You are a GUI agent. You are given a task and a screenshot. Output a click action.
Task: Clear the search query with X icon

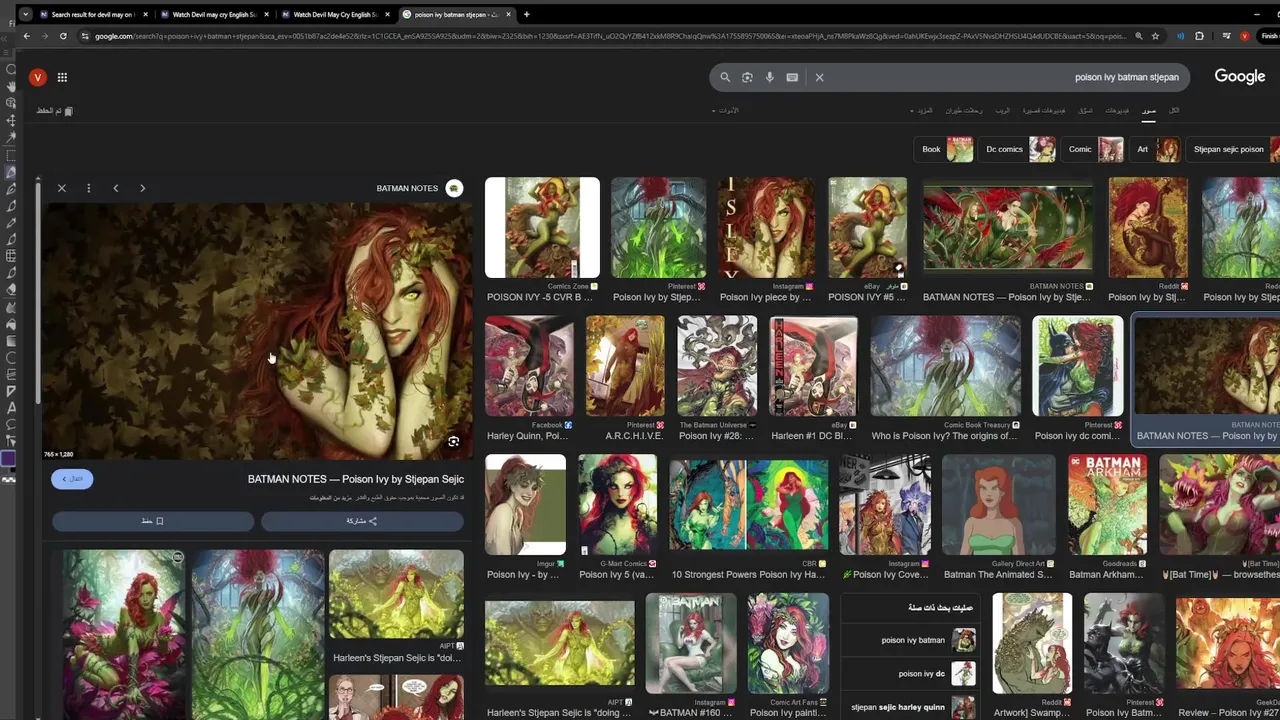point(819,77)
